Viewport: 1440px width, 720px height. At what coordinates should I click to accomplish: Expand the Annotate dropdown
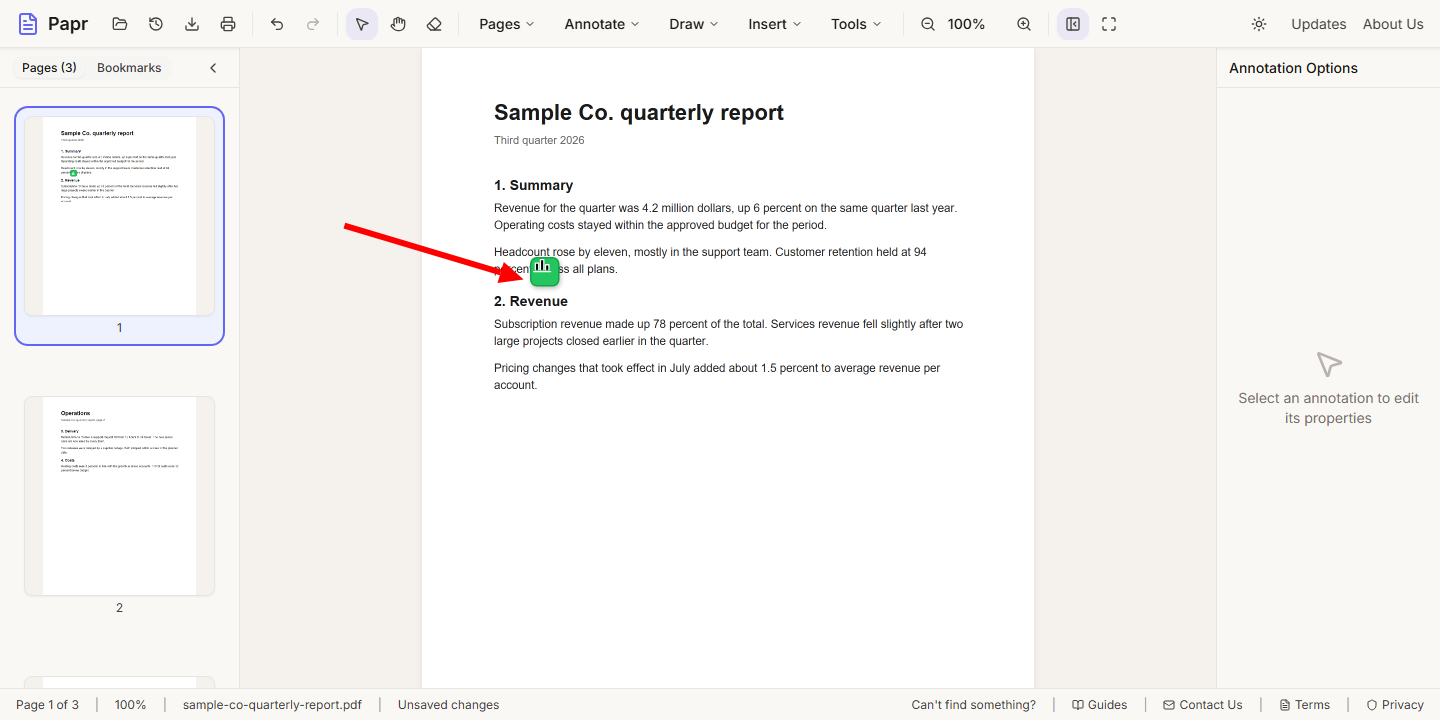pos(602,24)
